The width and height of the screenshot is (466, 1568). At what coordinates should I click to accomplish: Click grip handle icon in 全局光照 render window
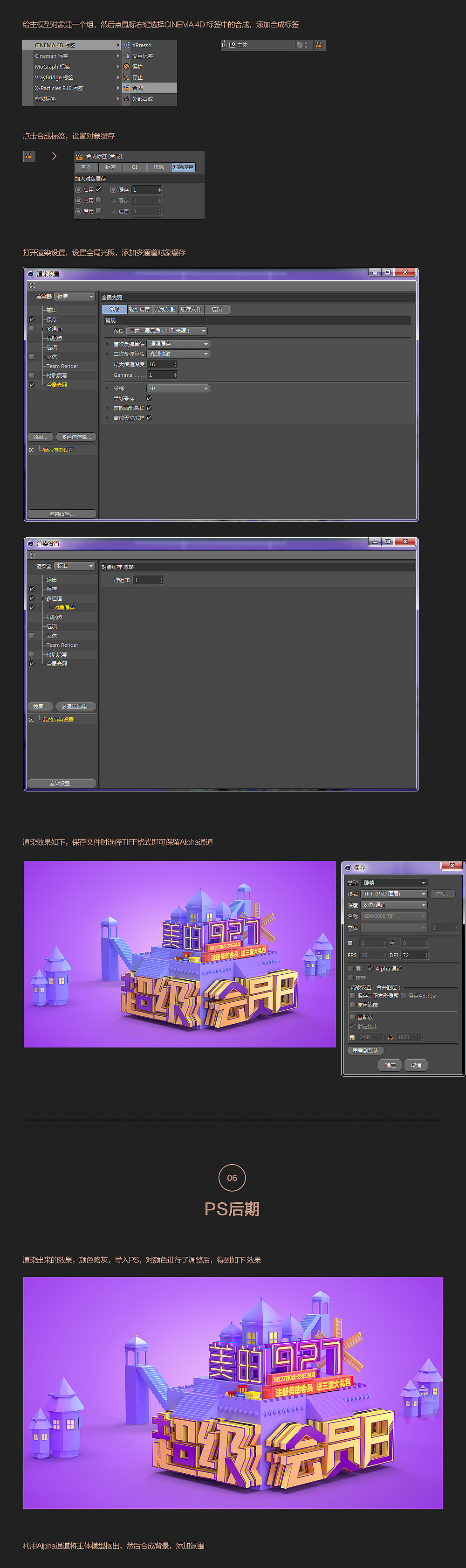[32, 285]
